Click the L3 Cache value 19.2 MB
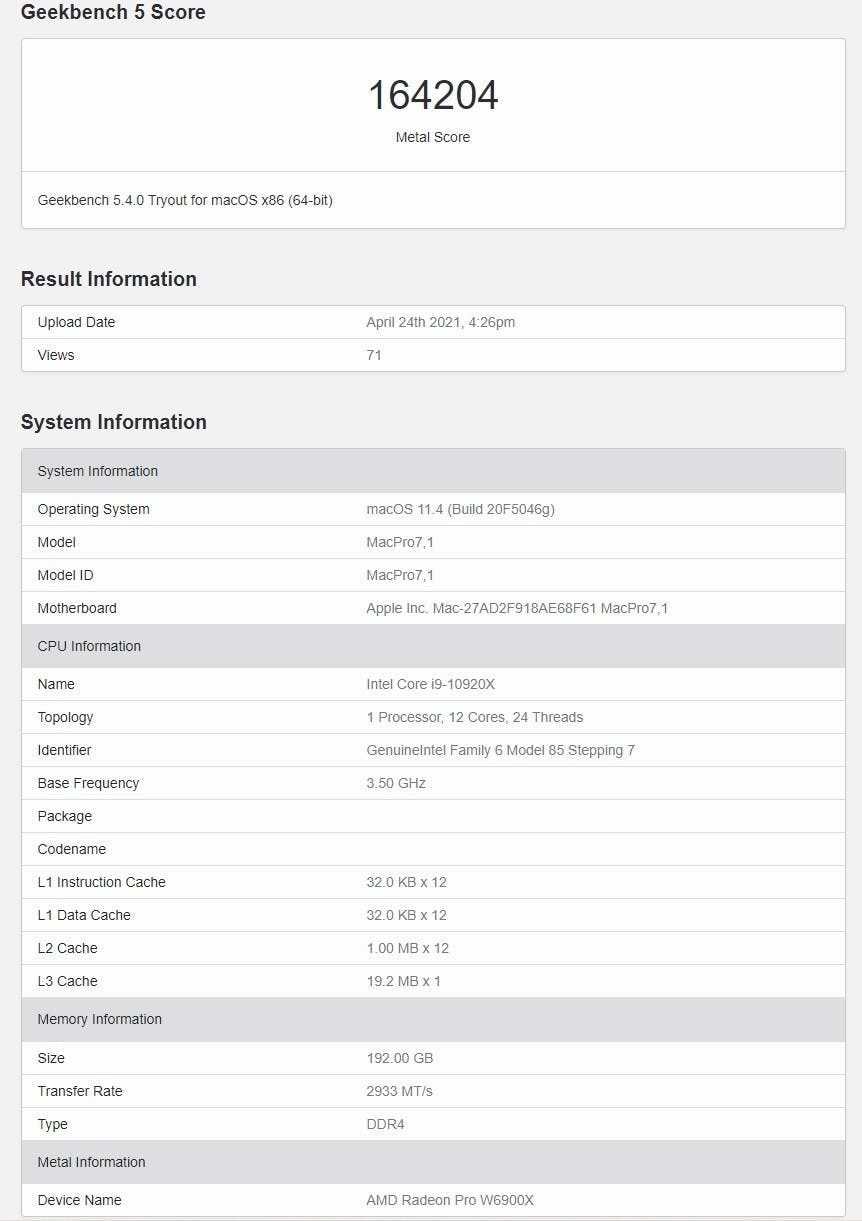 pos(403,981)
